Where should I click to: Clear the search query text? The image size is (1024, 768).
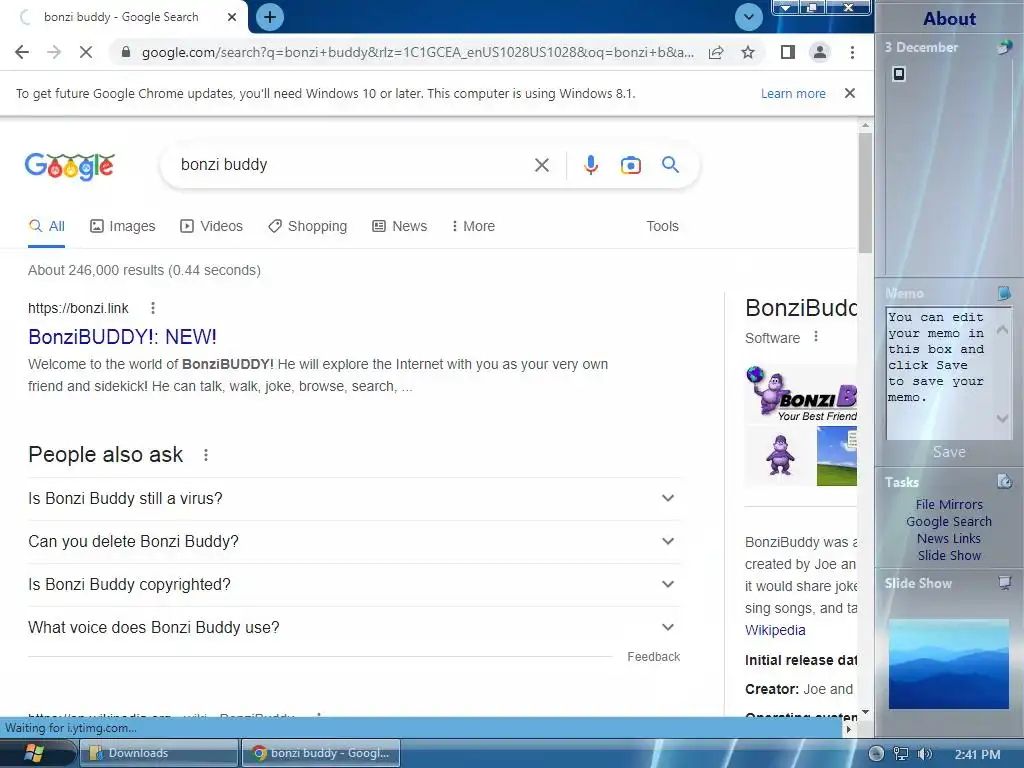coord(541,165)
